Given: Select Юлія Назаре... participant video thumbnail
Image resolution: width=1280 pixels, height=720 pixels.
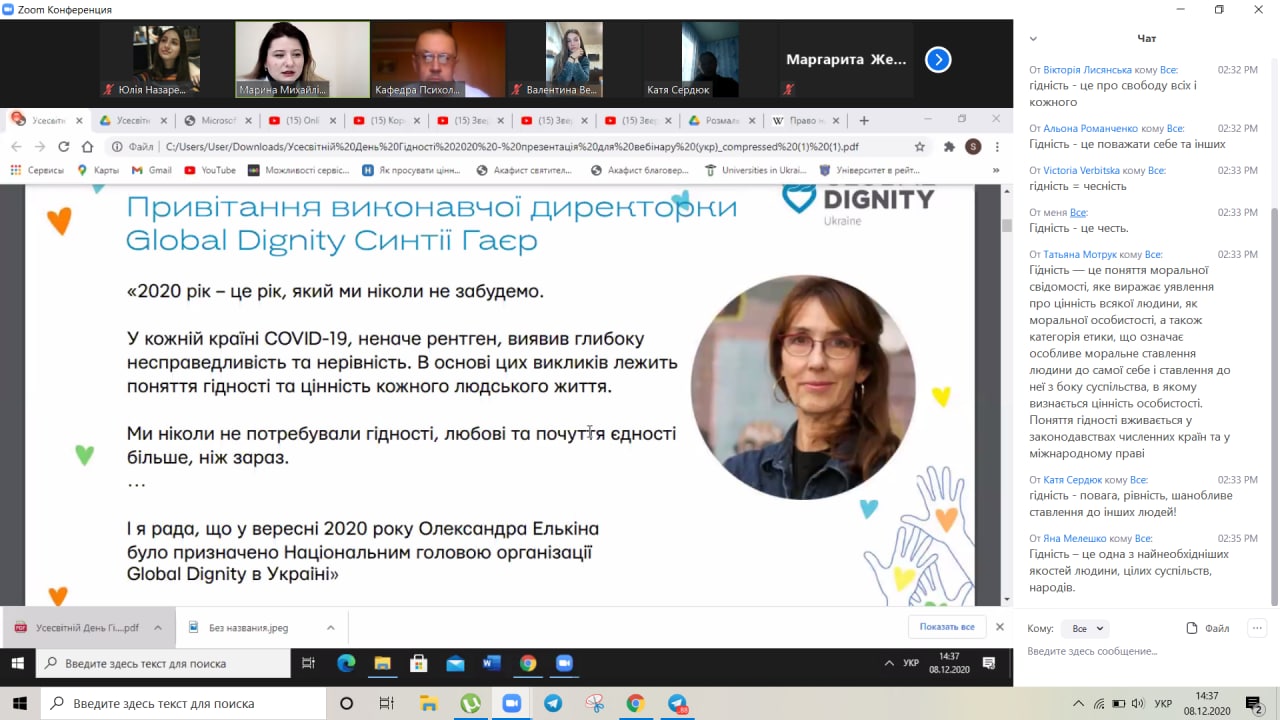Looking at the screenshot, I should pos(165,60).
